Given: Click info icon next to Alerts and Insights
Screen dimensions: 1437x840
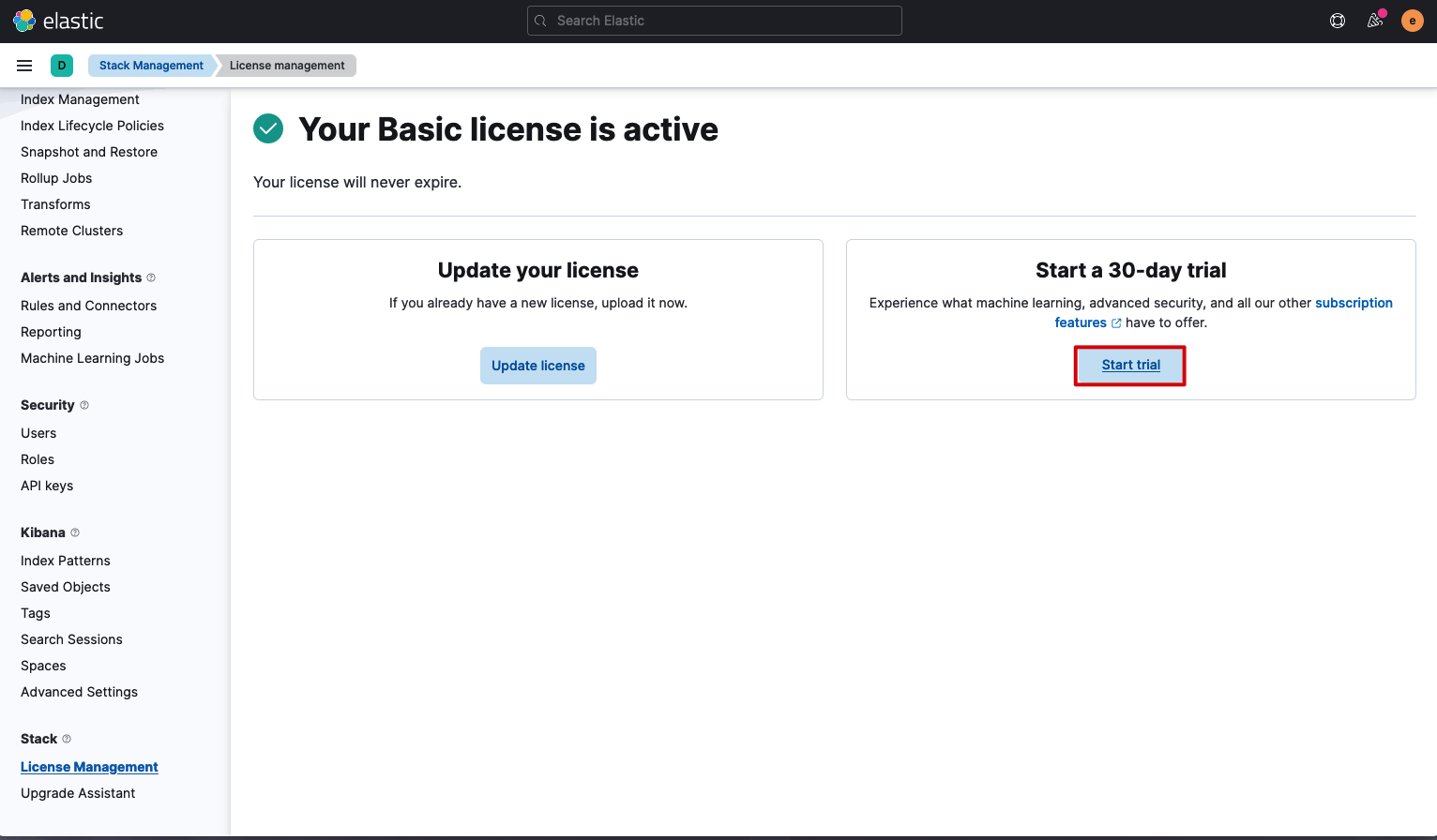Looking at the screenshot, I should tap(151, 277).
